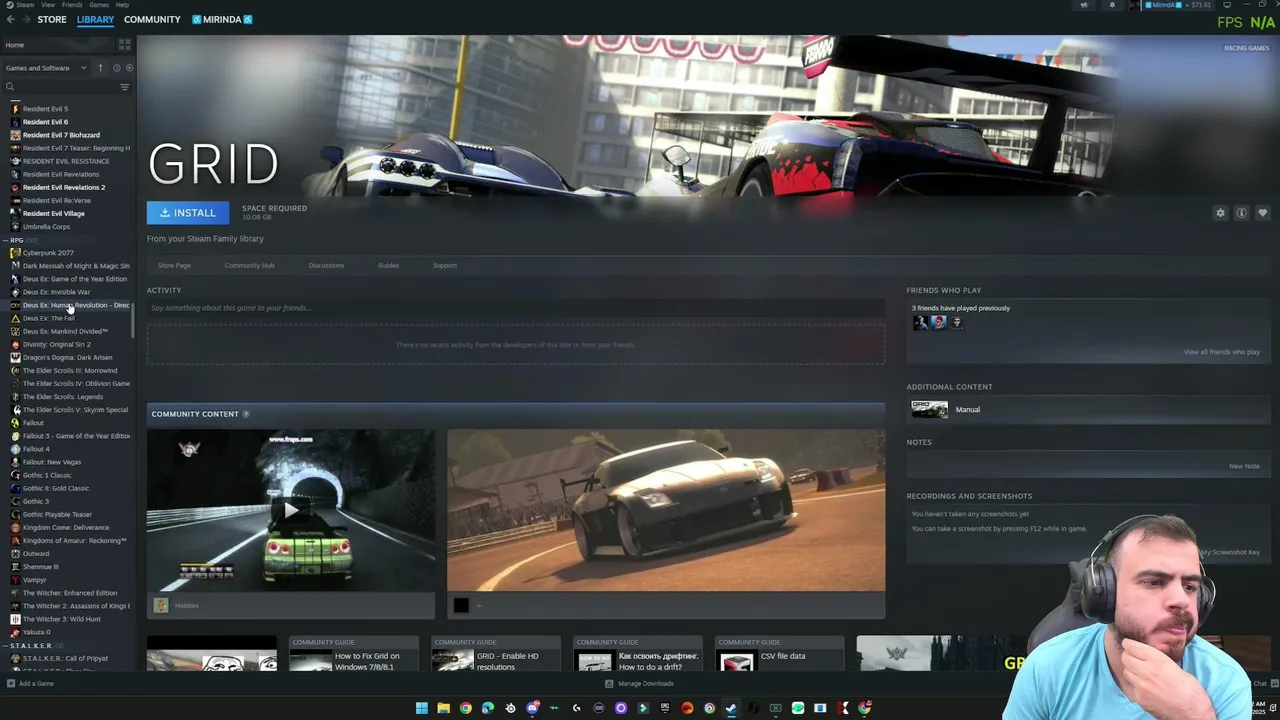
Task: Open the Windows Start menu
Action: (421, 708)
